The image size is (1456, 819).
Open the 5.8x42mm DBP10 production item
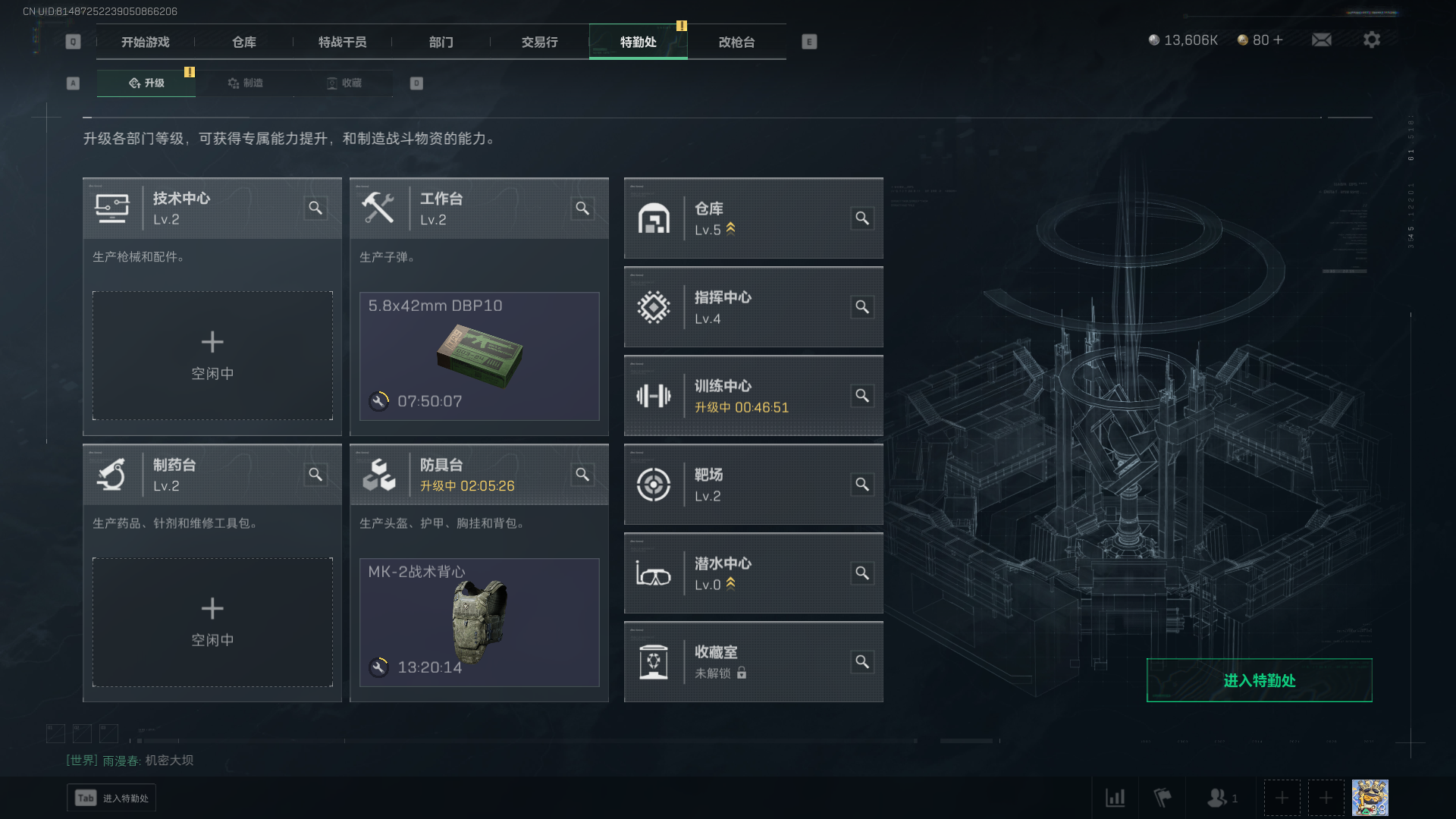[479, 356]
